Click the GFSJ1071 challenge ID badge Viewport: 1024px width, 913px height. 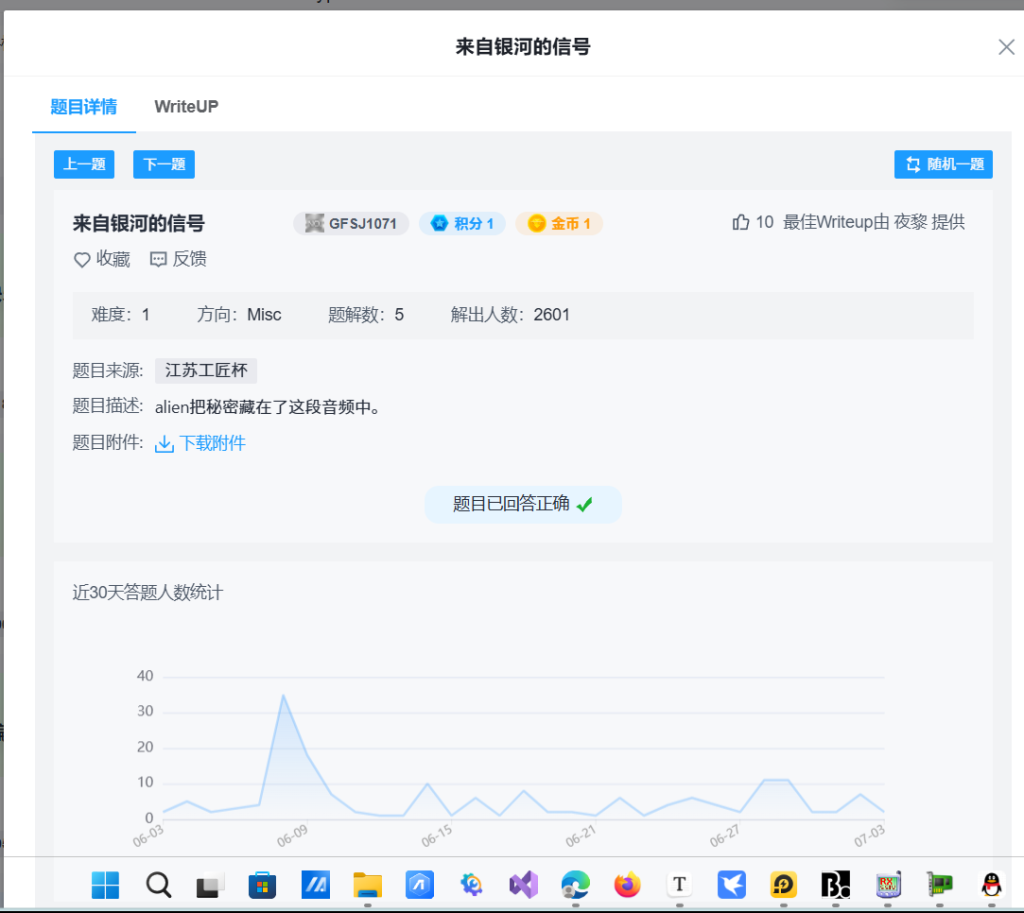click(351, 223)
